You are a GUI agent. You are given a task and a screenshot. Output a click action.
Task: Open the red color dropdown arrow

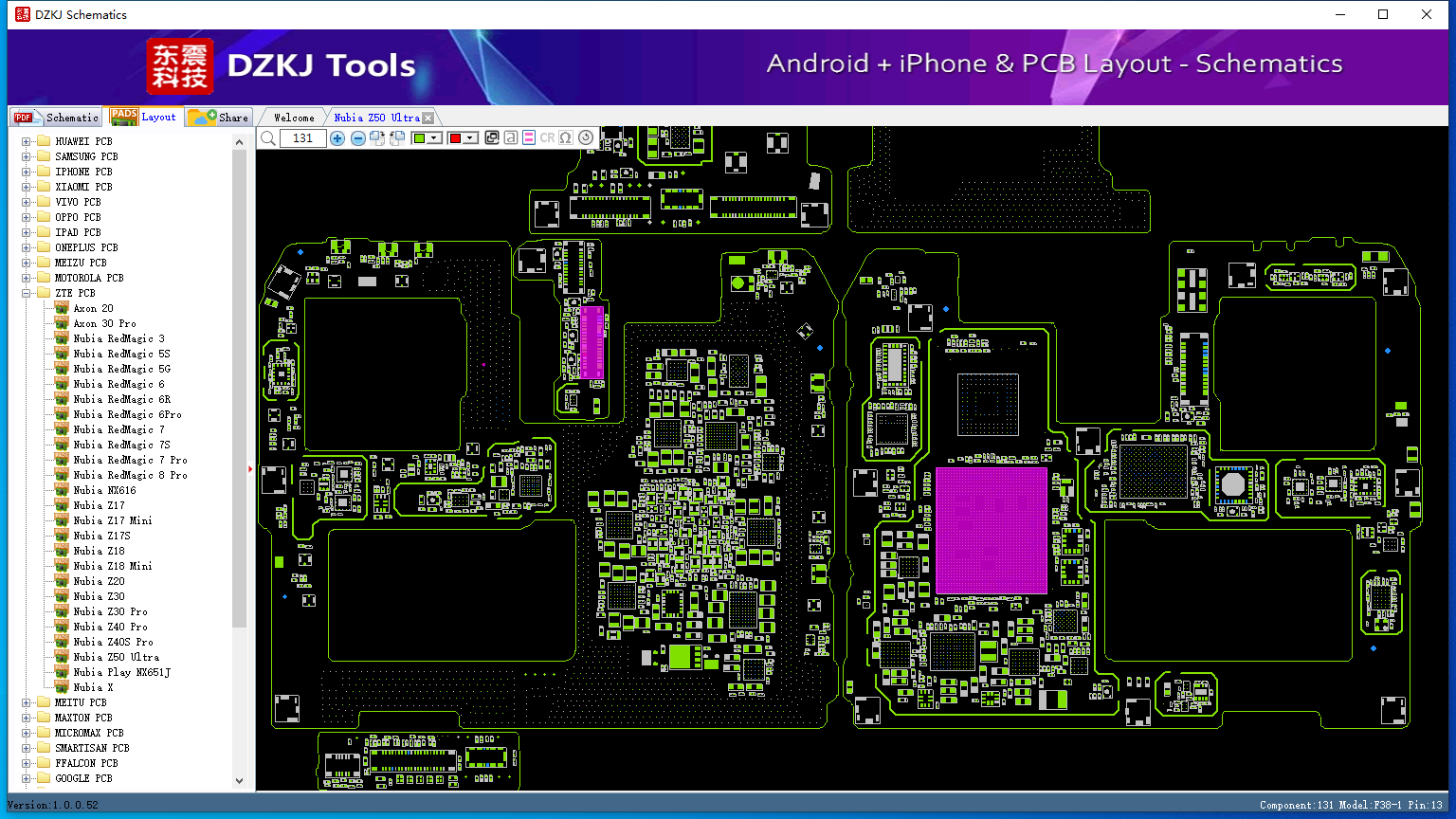pos(470,138)
